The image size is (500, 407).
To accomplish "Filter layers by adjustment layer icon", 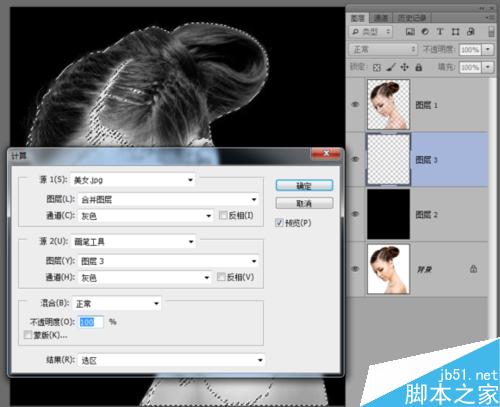I will (x=425, y=32).
